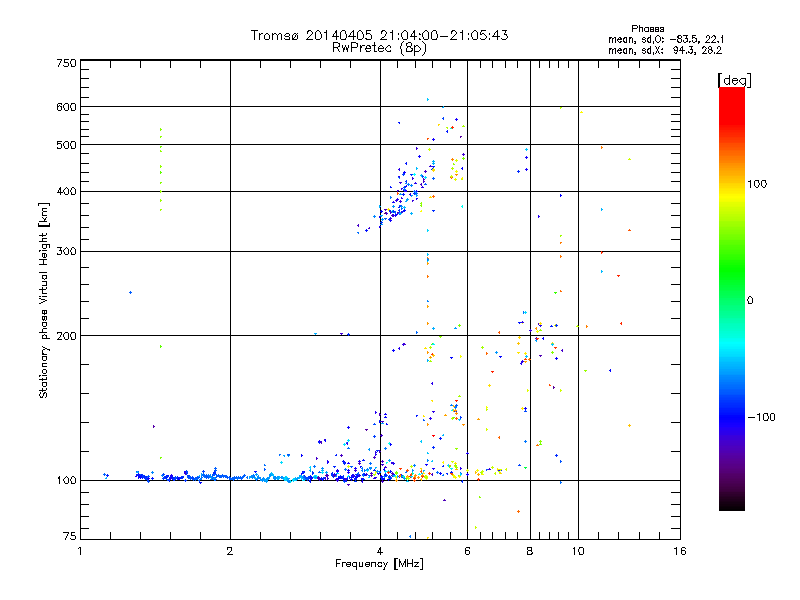This screenshot has width=800, height=600.
Task: Click the rainbow phase colorbar
Action: point(732,299)
